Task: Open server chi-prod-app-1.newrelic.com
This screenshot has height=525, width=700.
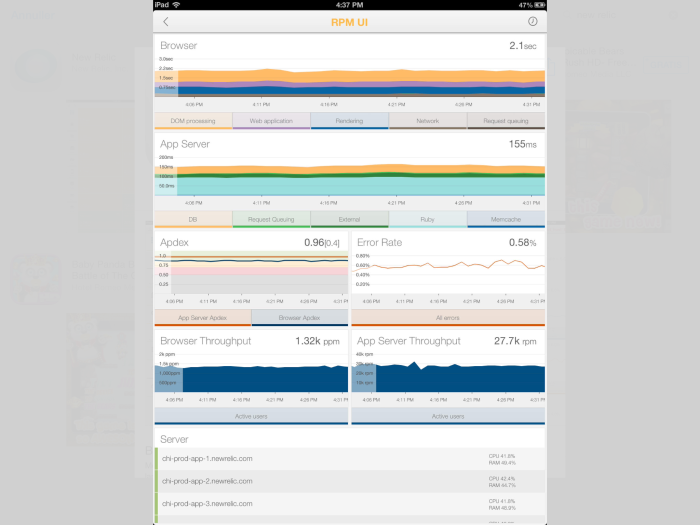Action: click(x=350, y=459)
